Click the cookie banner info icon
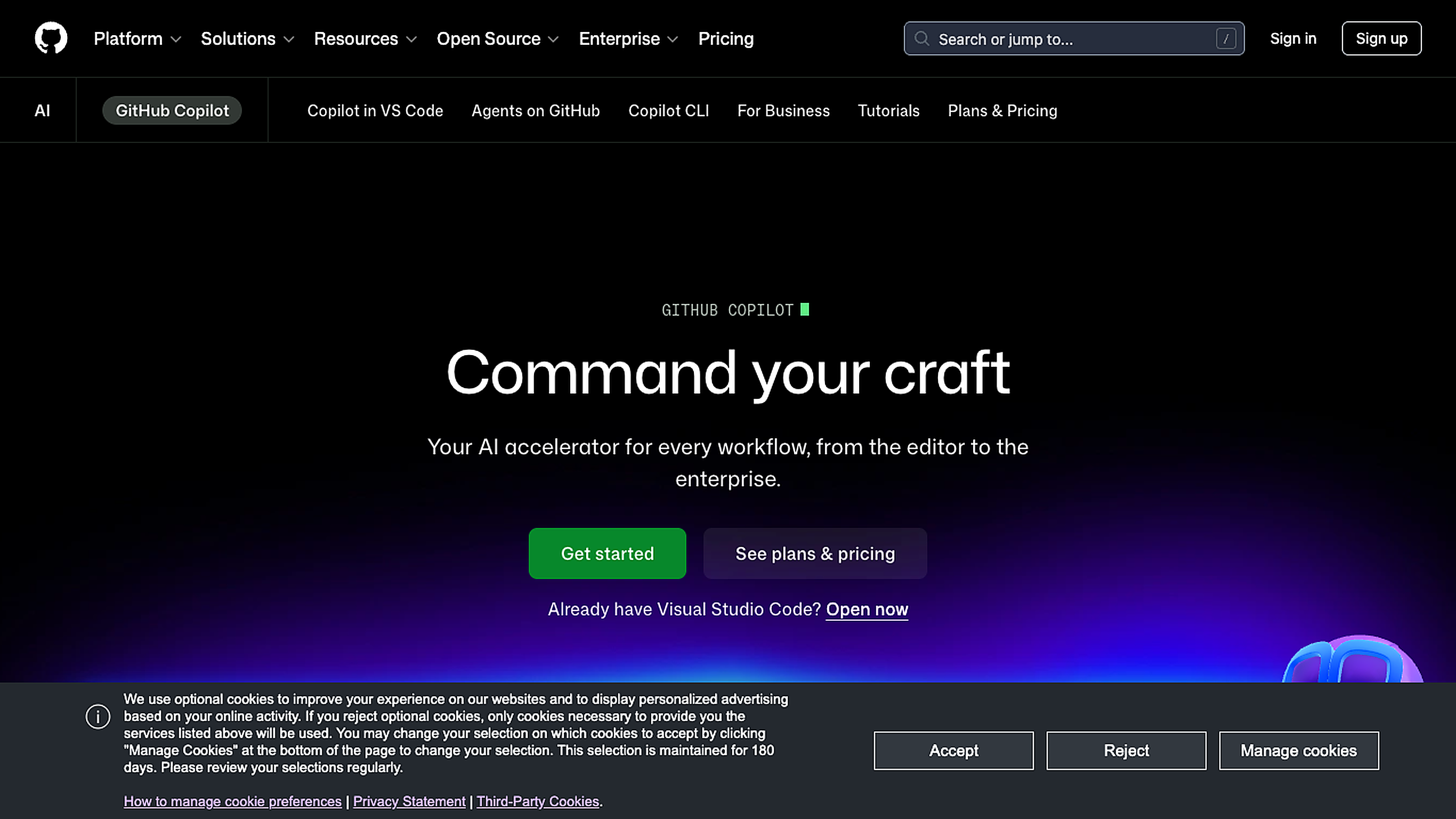 click(98, 717)
